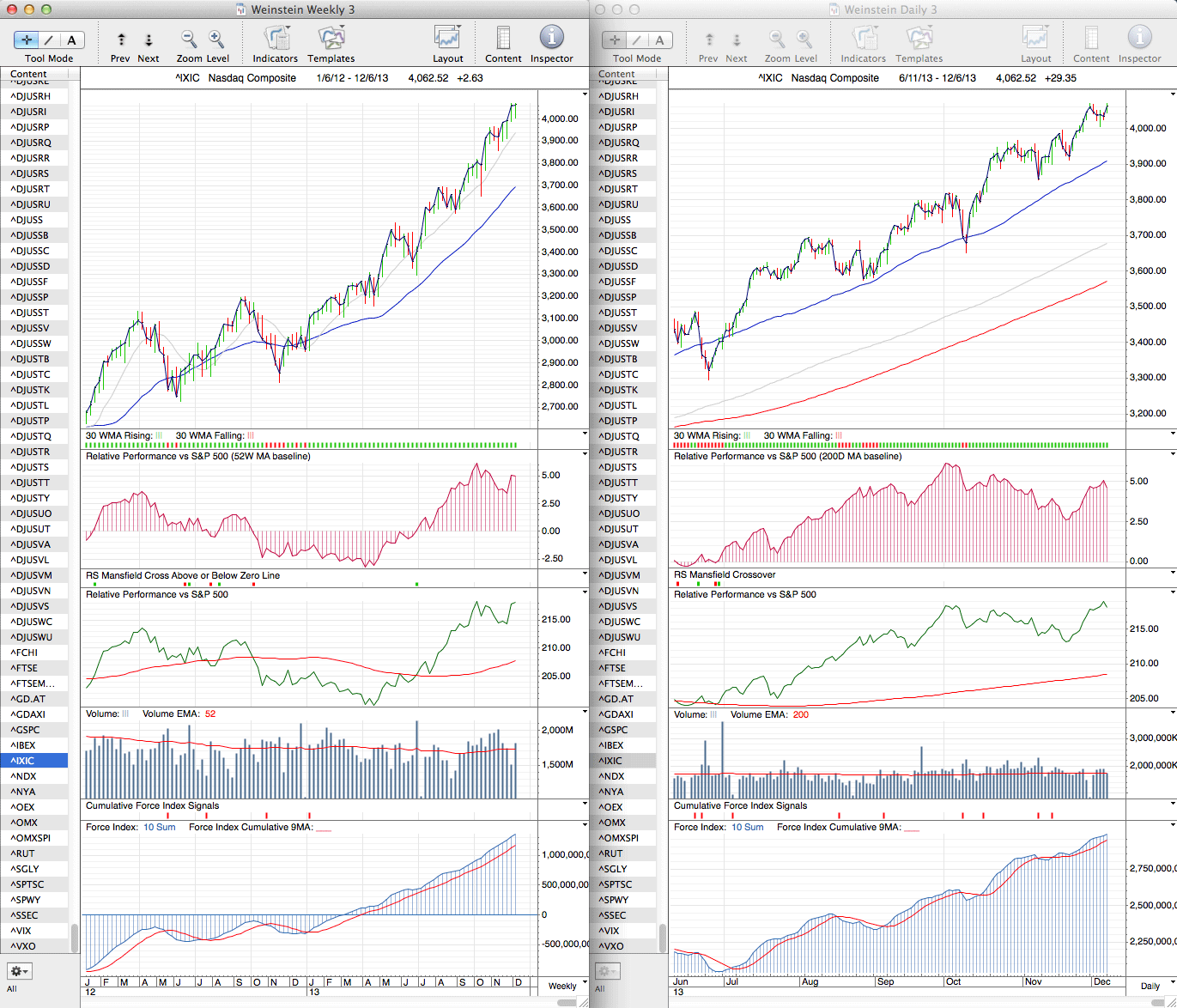Image resolution: width=1177 pixels, height=1008 pixels.
Task: Select the crosshair tool in Weekly window
Action: click(x=27, y=39)
